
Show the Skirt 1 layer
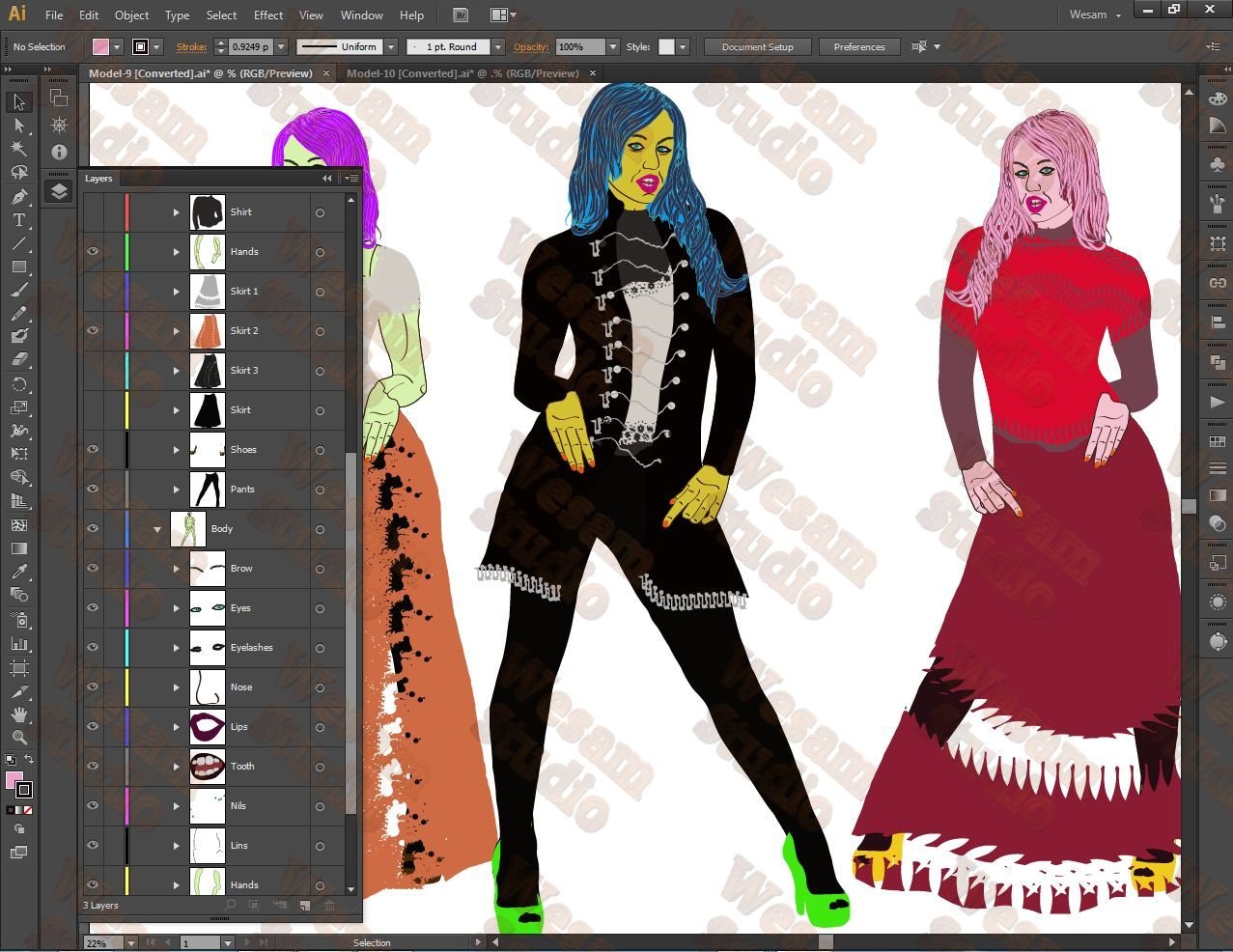tap(93, 291)
